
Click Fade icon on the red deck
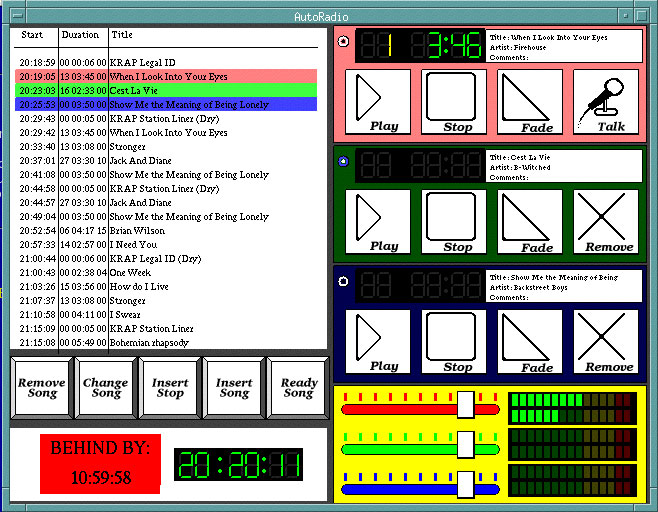click(530, 101)
